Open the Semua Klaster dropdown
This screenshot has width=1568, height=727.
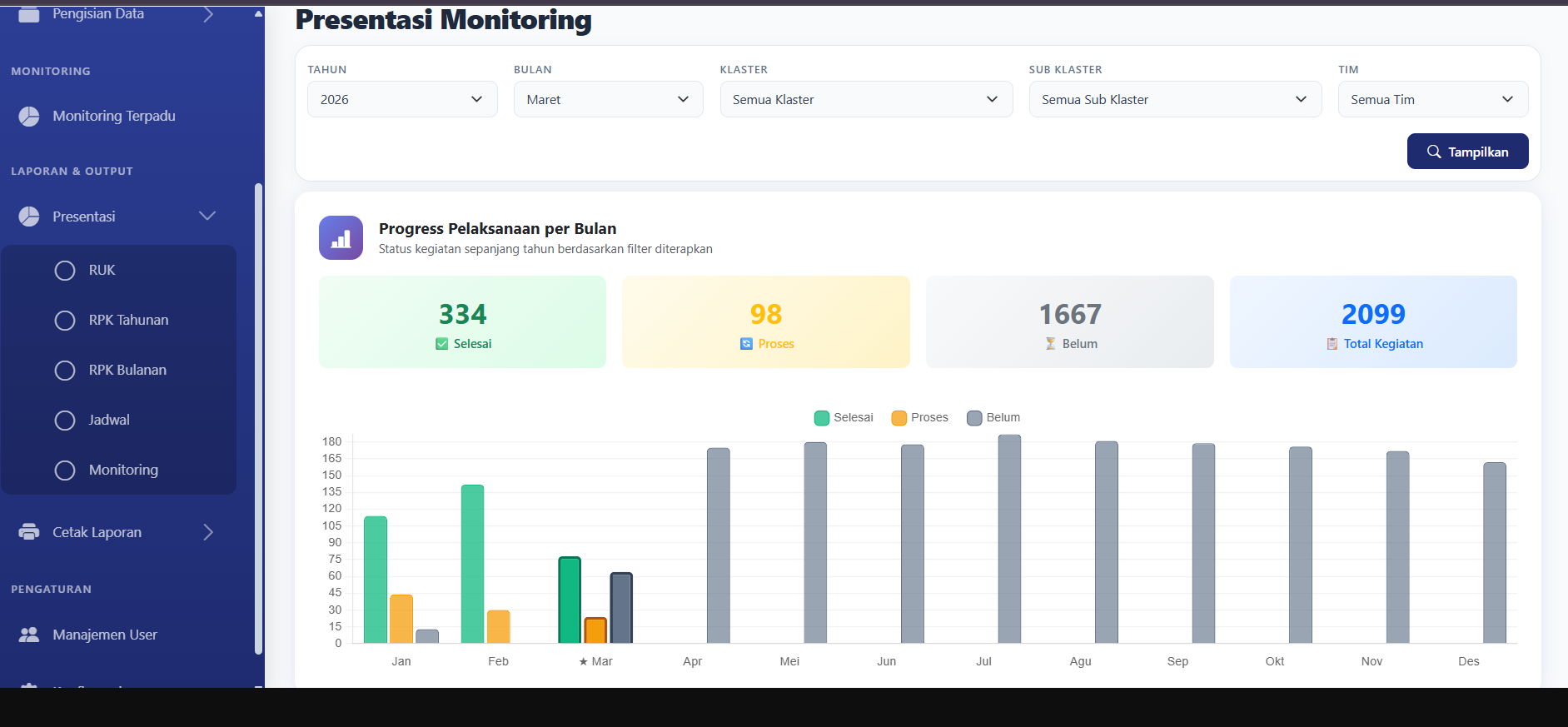[x=866, y=99]
